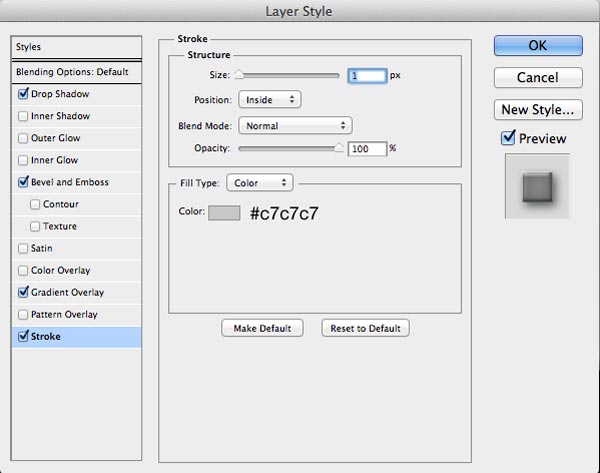Screen dimensions: 600x473
Task: Enable the Texture checkbox
Action: [35, 227]
